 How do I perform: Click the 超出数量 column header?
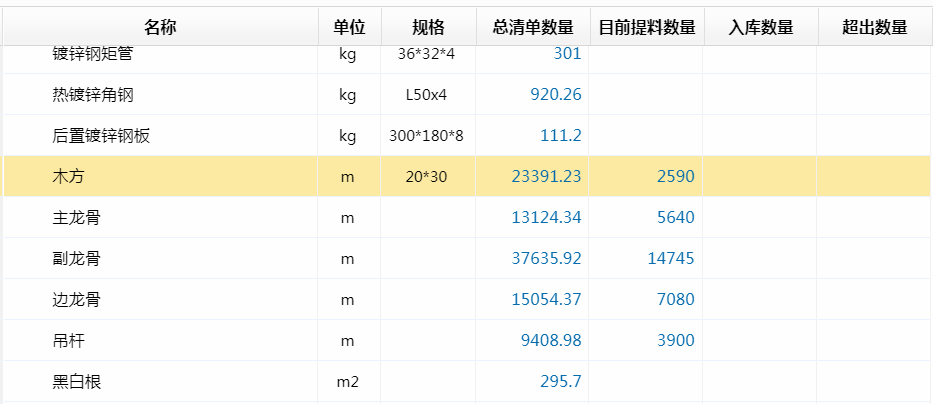click(x=874, y=27)
